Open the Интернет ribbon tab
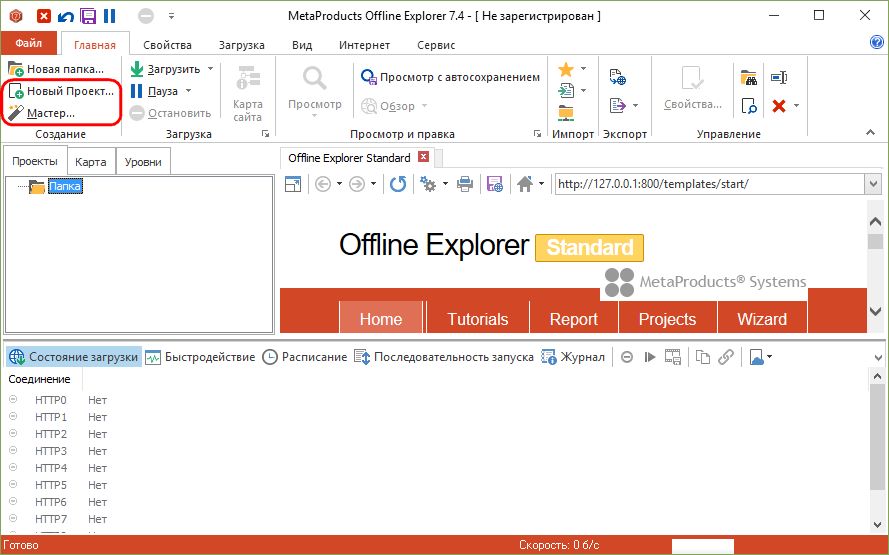The height and width of the screenshot is (555, 889). (365, 45)
